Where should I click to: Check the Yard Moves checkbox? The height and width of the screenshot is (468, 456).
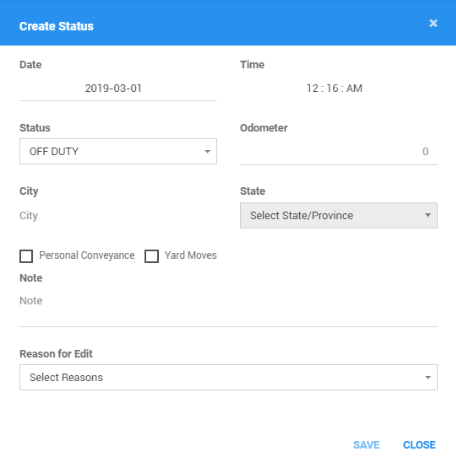[151, 256]
